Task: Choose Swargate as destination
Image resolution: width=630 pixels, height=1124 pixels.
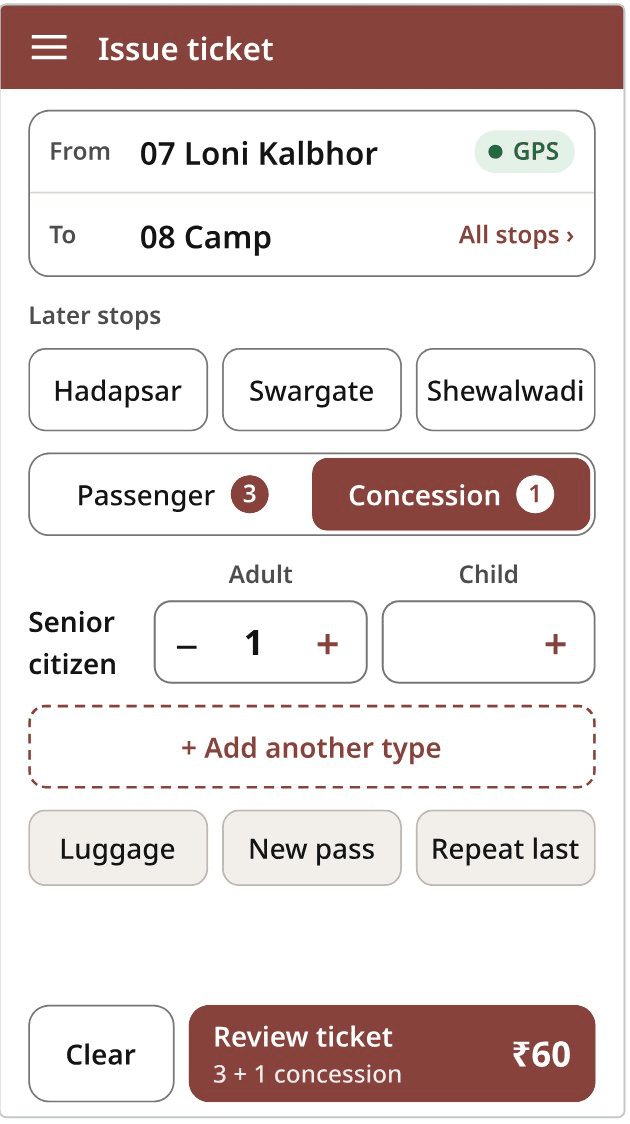Action: tap(312, 391)
